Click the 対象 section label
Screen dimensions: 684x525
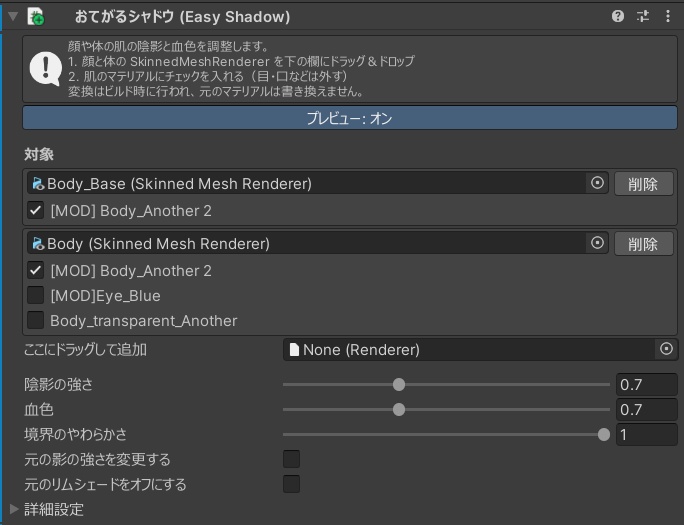point(39,154)
